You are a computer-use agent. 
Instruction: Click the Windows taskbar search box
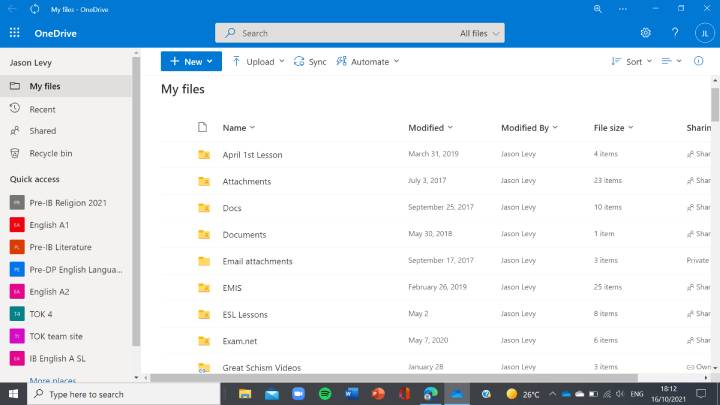pos(124,394)
